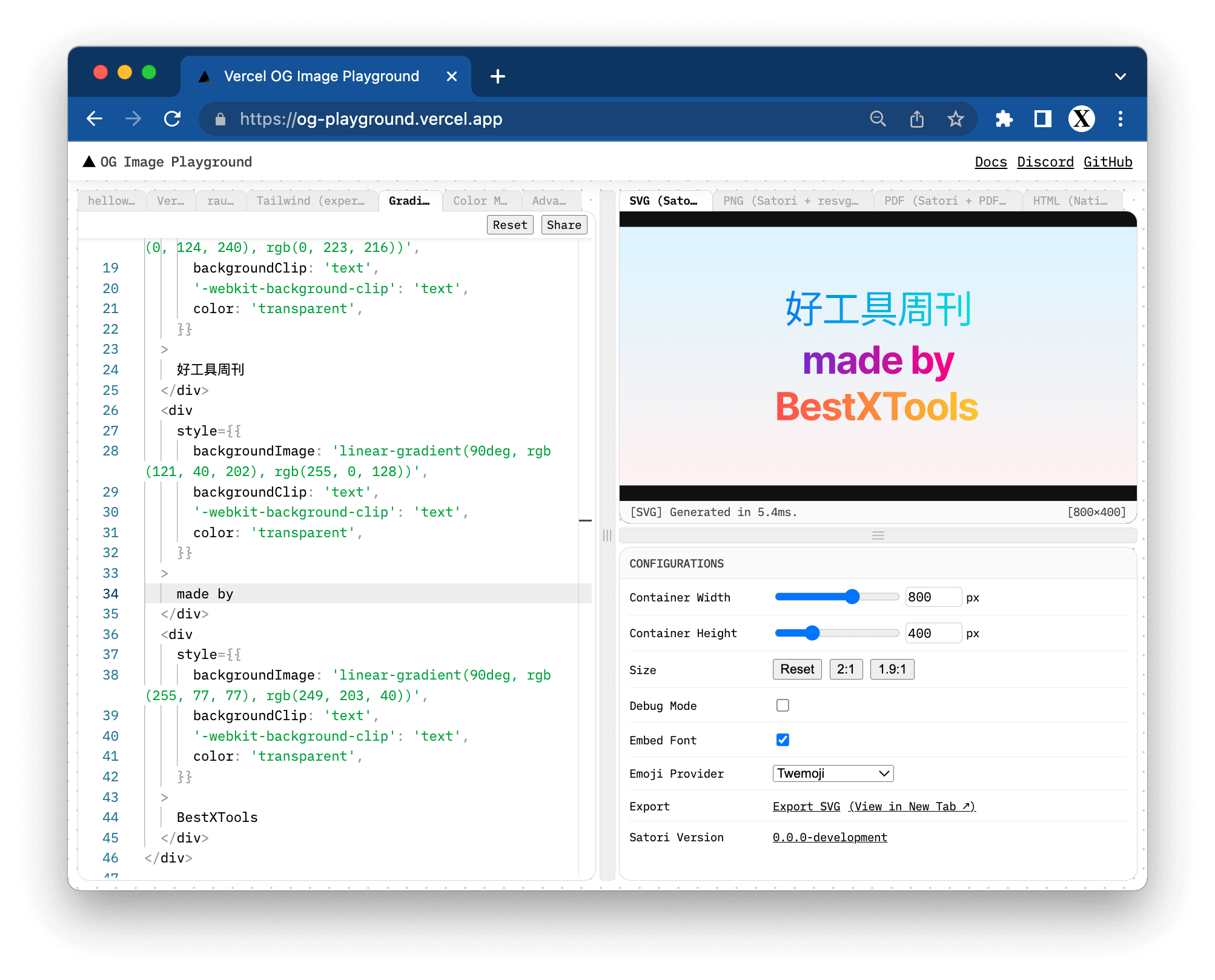This screenshot has height=980, width=1215.
Task: Toggle the browser side panel icon
Action: coord(1042,119)
